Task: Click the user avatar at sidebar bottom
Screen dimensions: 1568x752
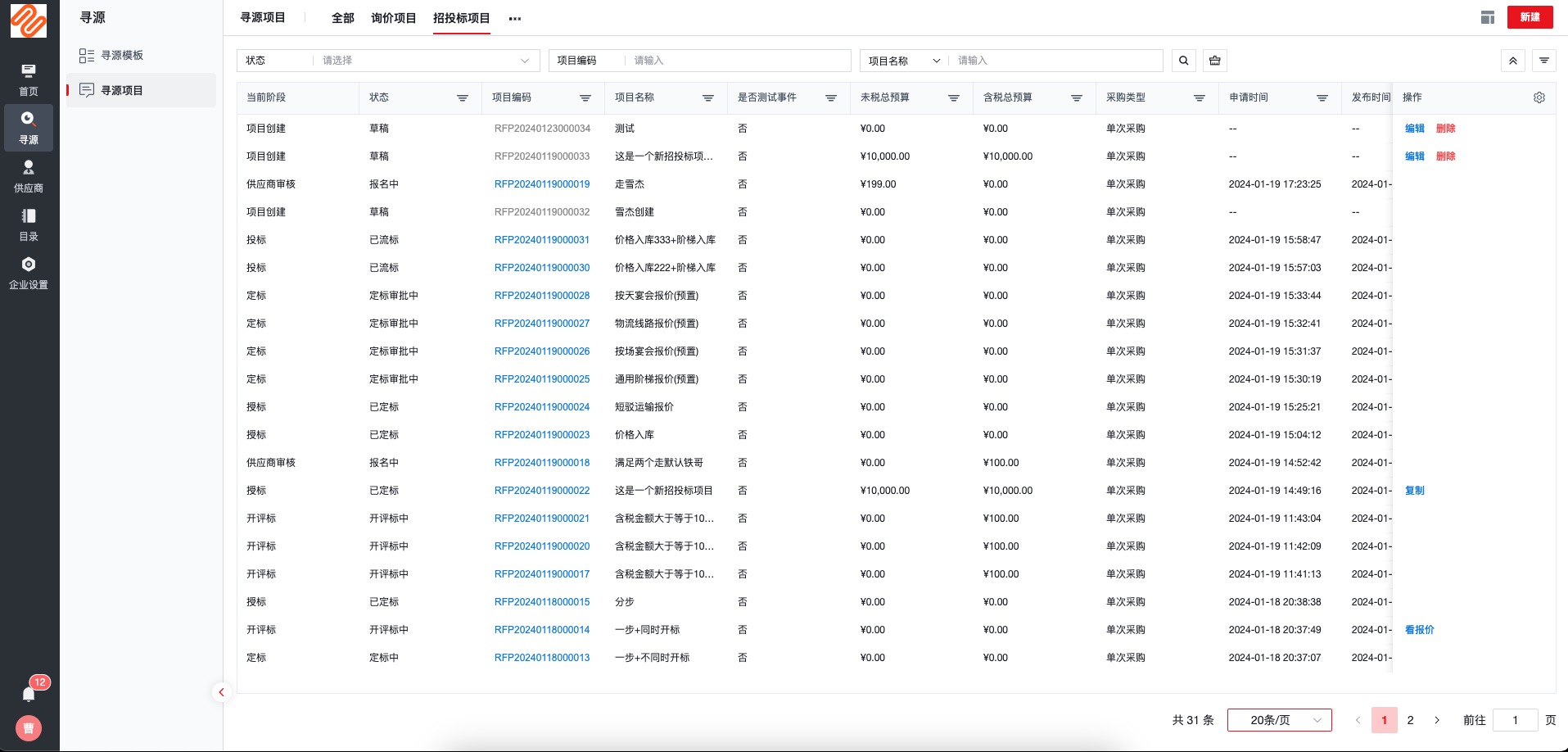Action: coord(29,727)
